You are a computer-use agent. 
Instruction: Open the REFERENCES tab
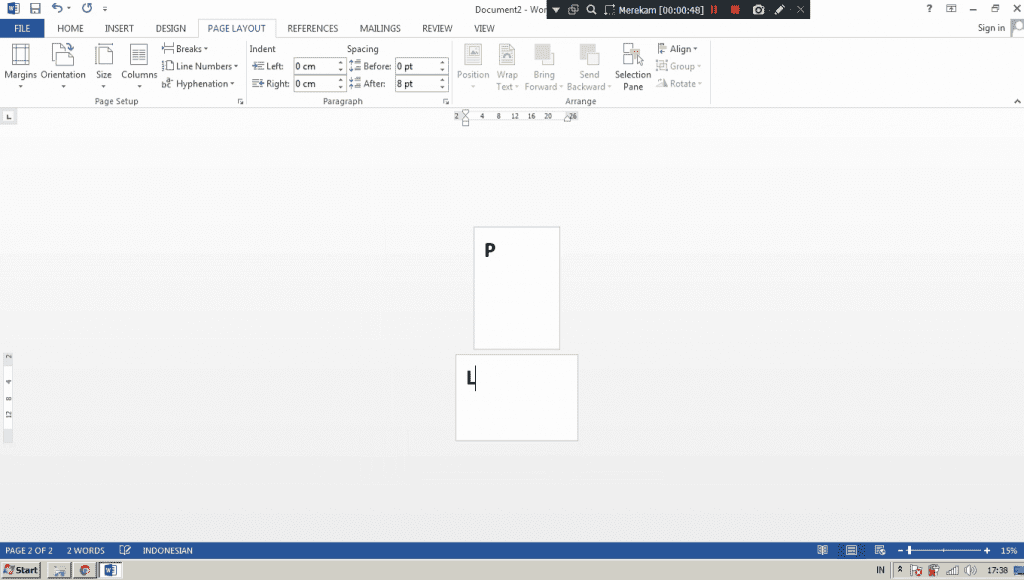point(312,29)
